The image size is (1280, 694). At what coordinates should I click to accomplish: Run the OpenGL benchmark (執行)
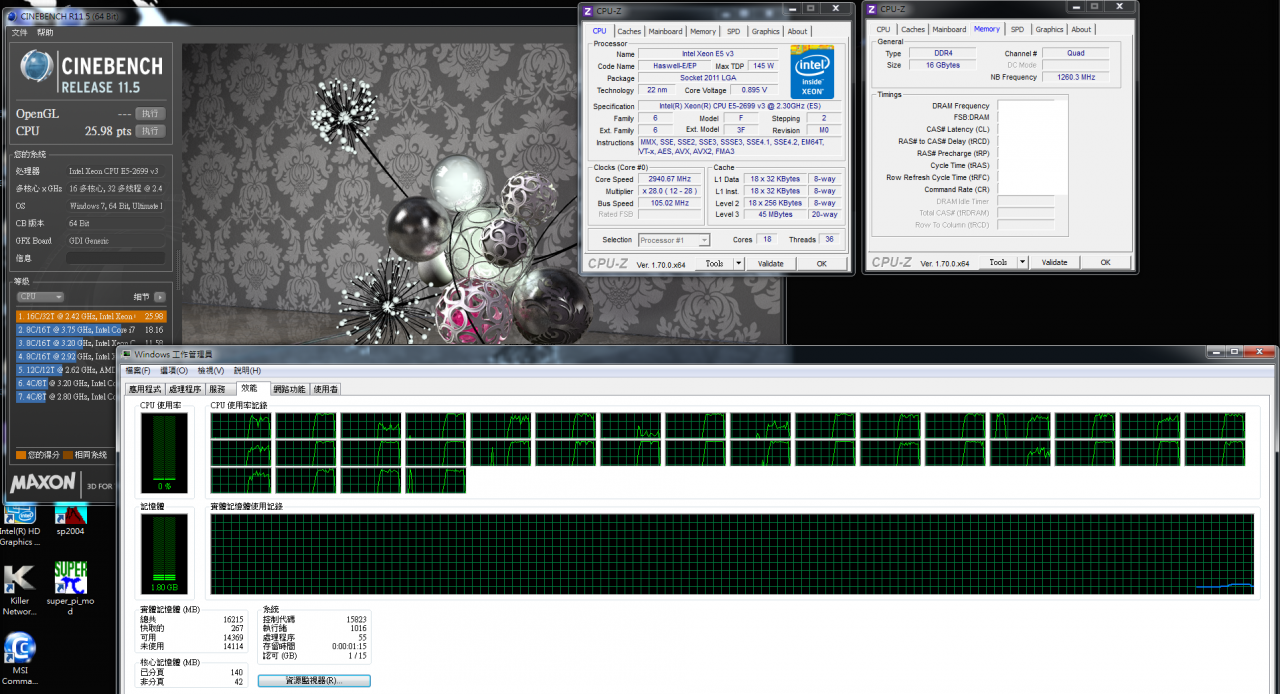(x=150, y=114)
